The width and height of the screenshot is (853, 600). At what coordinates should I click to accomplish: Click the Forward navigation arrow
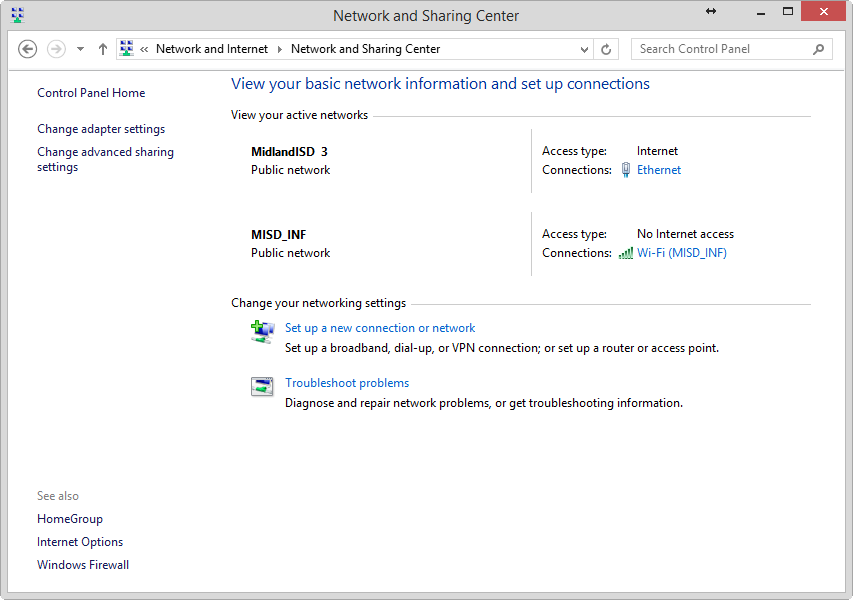(x=56, y=49)
